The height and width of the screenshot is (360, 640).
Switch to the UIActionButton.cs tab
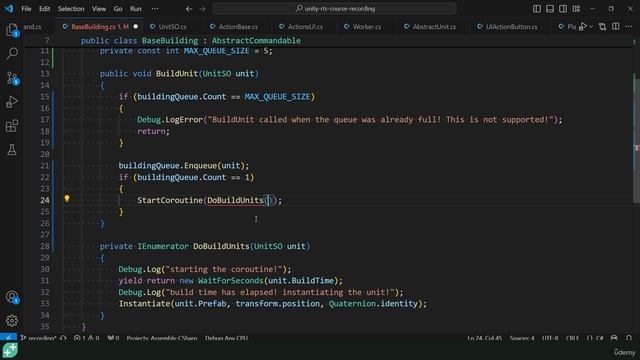click(511, 27)
